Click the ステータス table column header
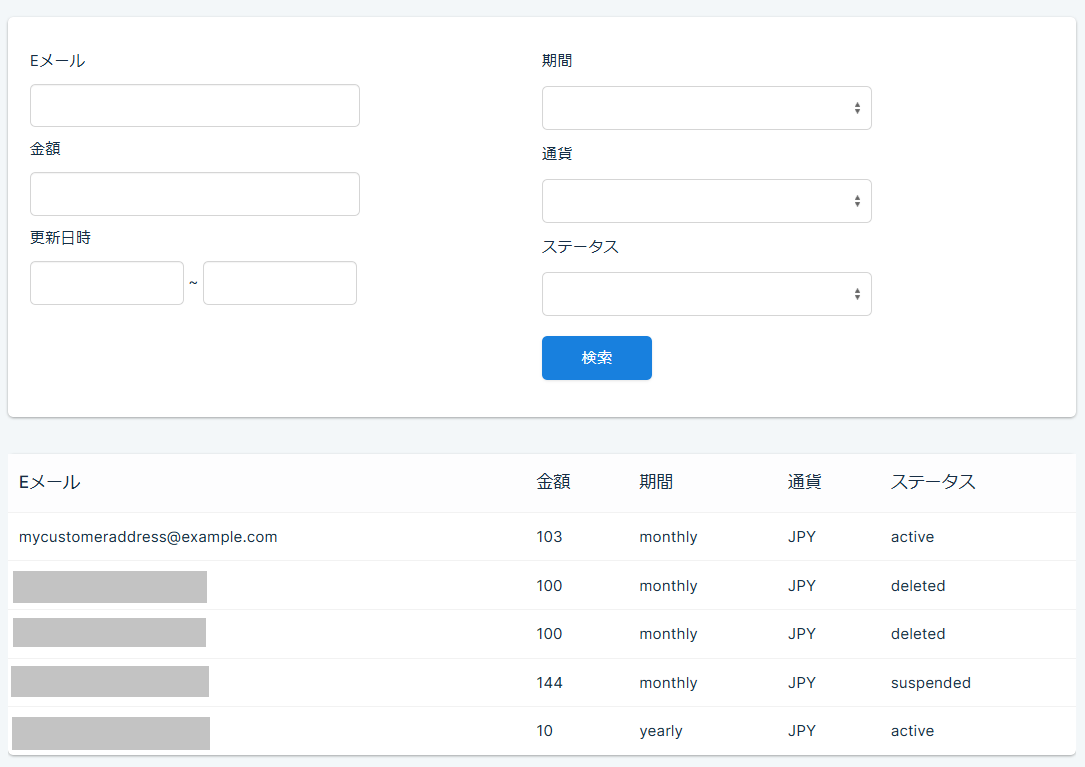1085x767 pixels. tap(933, 482)
